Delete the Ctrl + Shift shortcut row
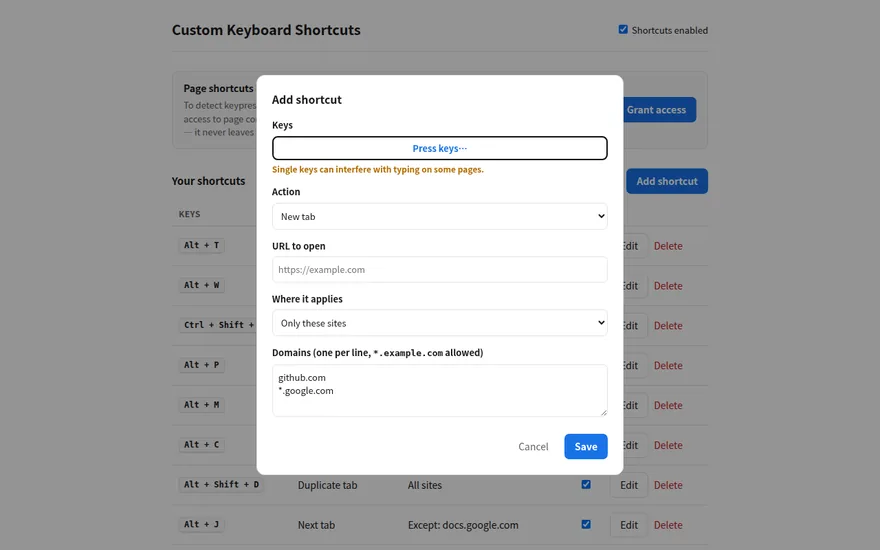The width and height of the screenshot is (880, 550). click(x=668, y=326)
